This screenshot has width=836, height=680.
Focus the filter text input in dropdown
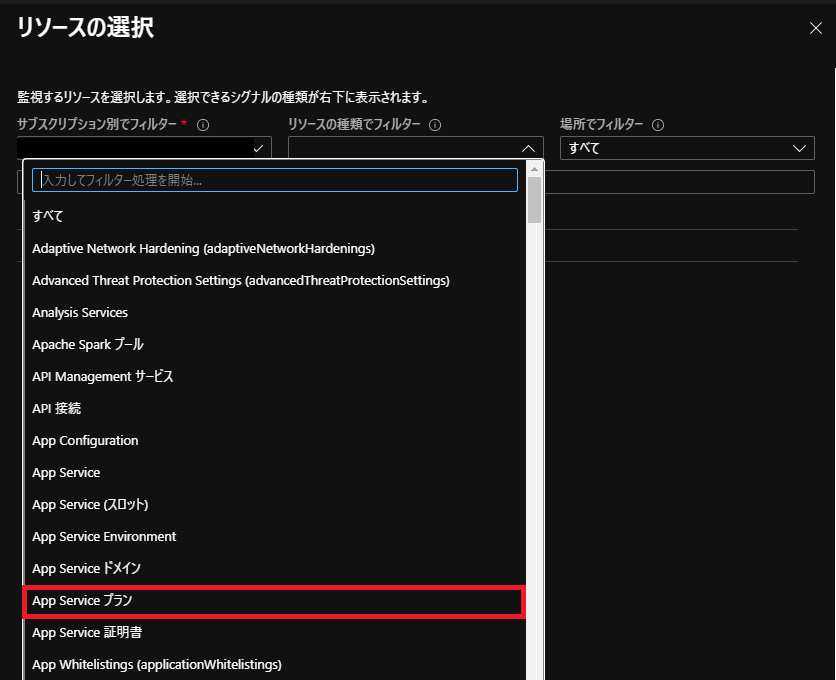coord(275,180)
